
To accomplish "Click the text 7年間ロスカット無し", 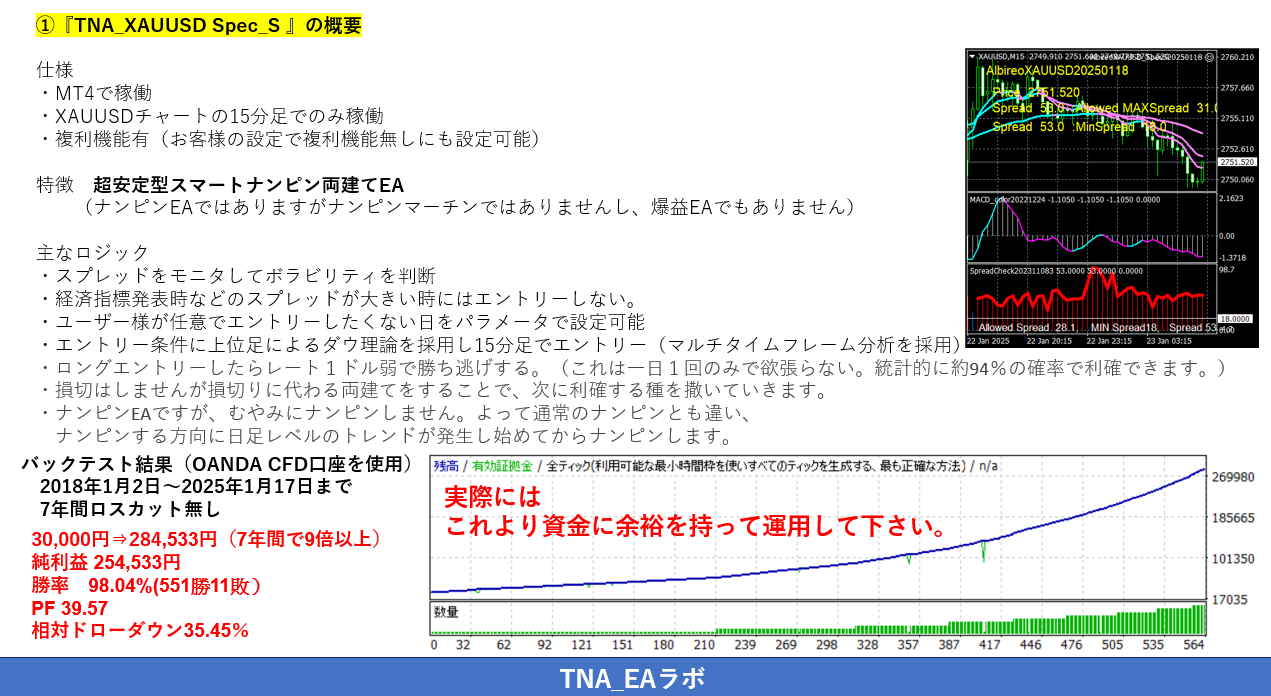I will click(x=129, y=510).
